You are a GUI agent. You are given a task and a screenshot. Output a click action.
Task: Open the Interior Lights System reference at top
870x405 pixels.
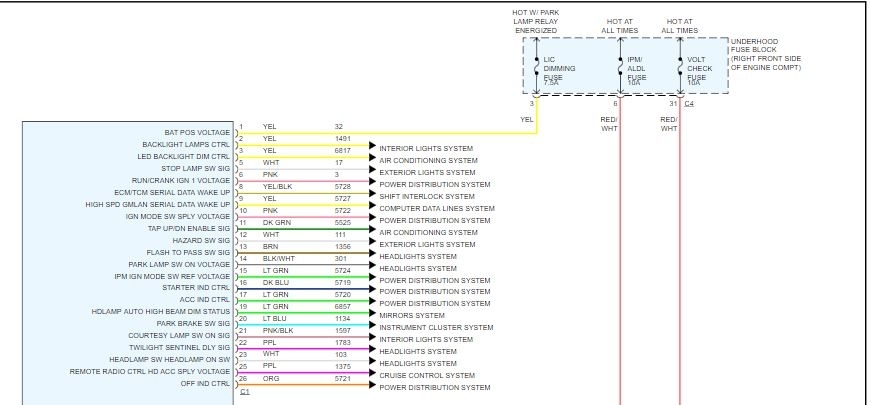tap(426, 149)
